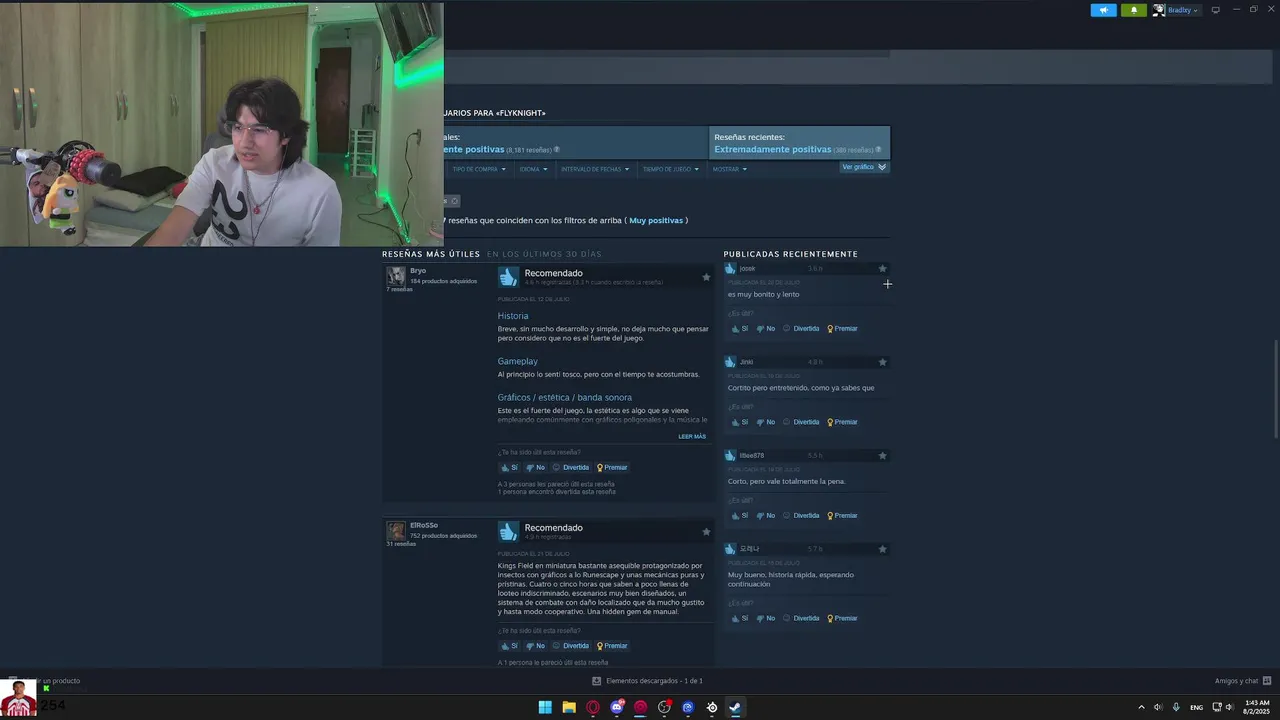Click the star icon on ElRoSSo's review

pos(706,532)
